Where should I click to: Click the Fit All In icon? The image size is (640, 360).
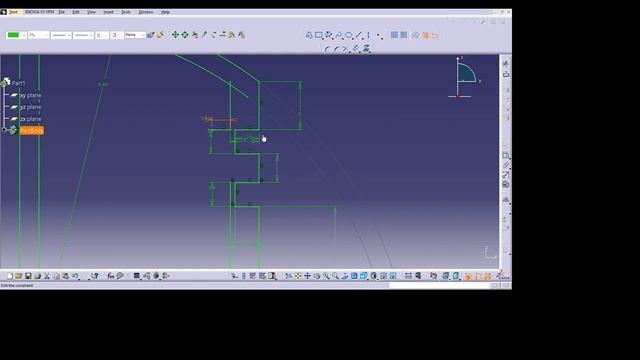pyautogui.click(x=298, y=276)
